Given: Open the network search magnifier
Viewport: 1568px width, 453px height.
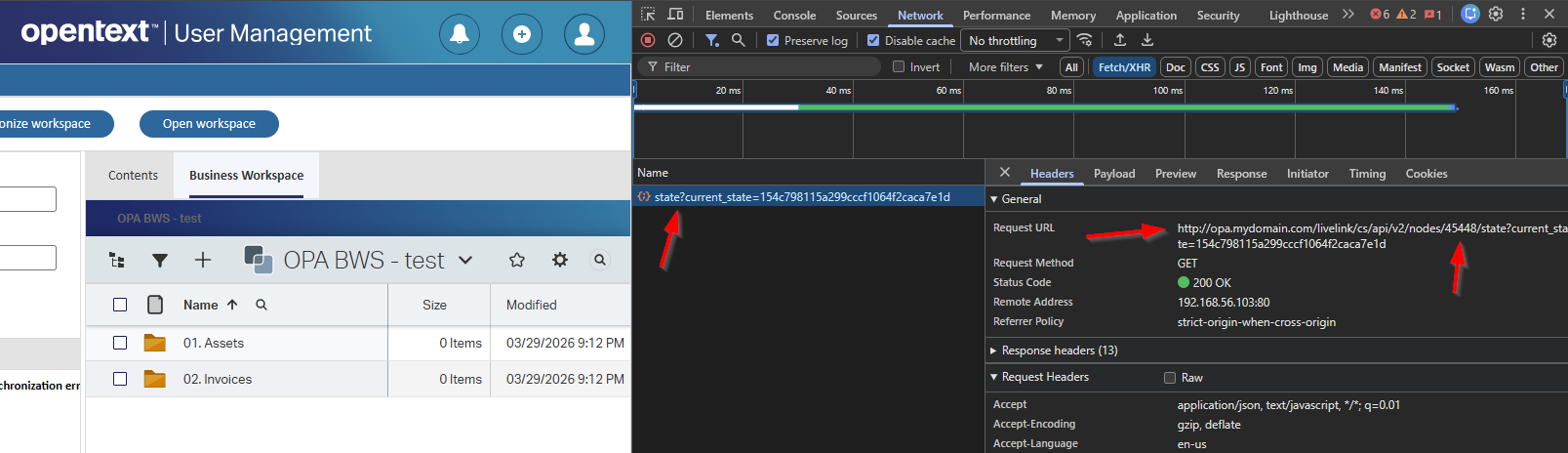Looking at the screenshot, I should [739, 40].
